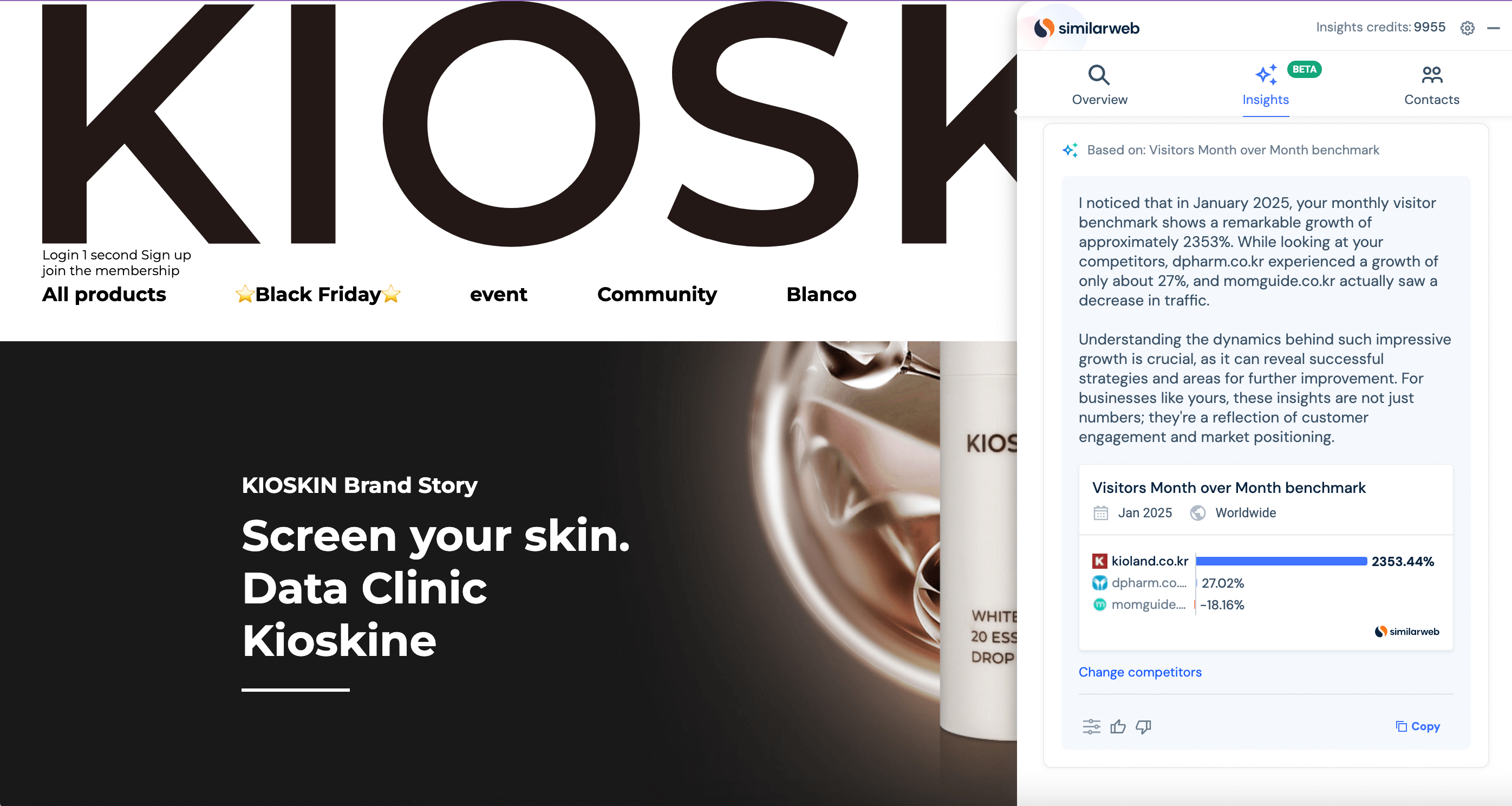Click the thumbs up feedback icon
Screen dimensions: 1512x806
pos(1118,727)
